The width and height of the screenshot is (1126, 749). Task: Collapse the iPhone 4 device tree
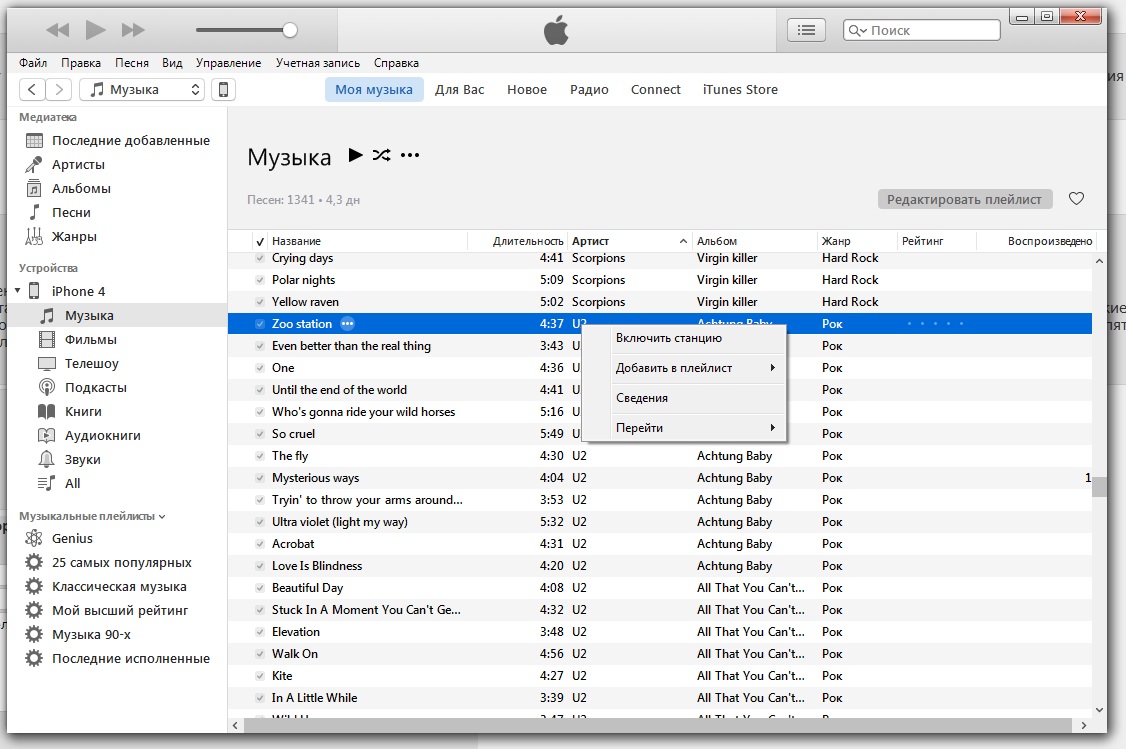[x=17, y=291]
